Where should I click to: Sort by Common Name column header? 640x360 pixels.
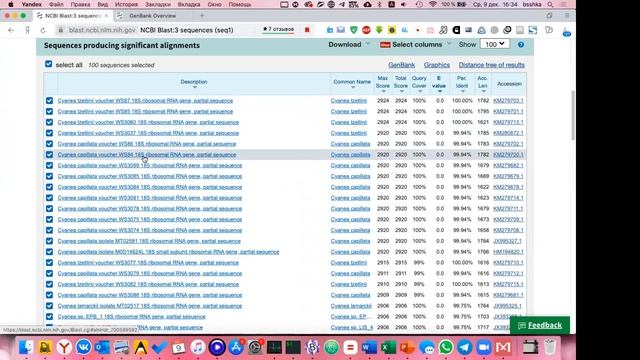352,83
